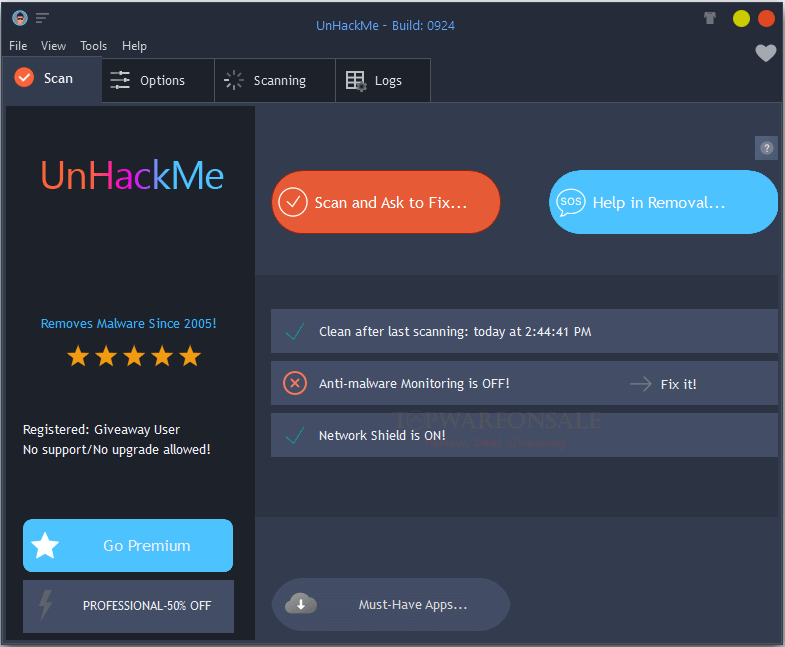This screenshot has height=647, width=785.
Task: Start Scan and Ask to Fix
Action: [x=385, y=202]
